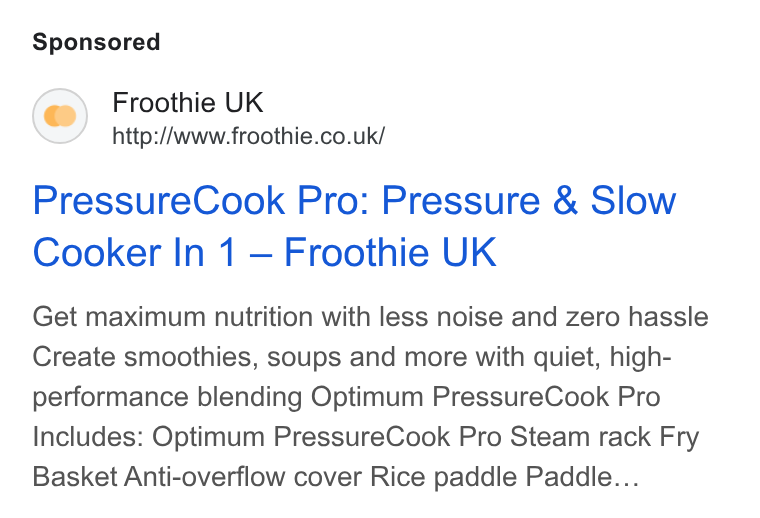Click 'quiet, high-' text in description
This screenshot has height=518, width=760.
602,357
